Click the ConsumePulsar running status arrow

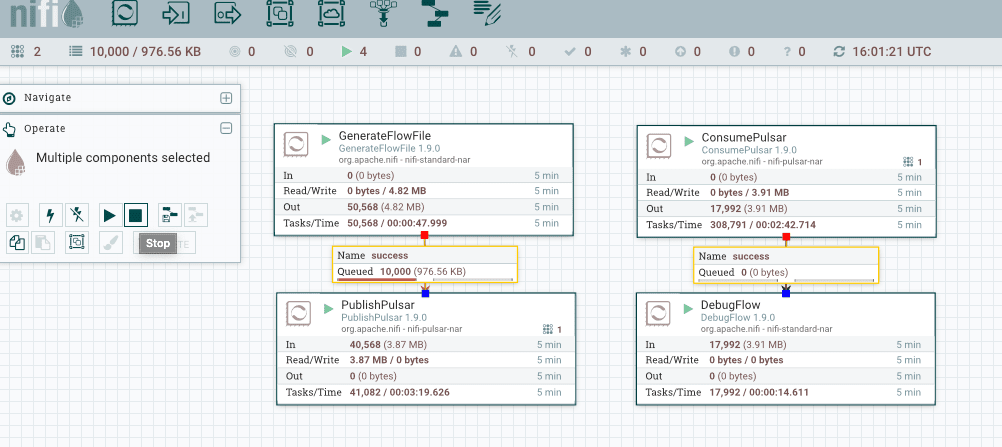click(689, 140)
